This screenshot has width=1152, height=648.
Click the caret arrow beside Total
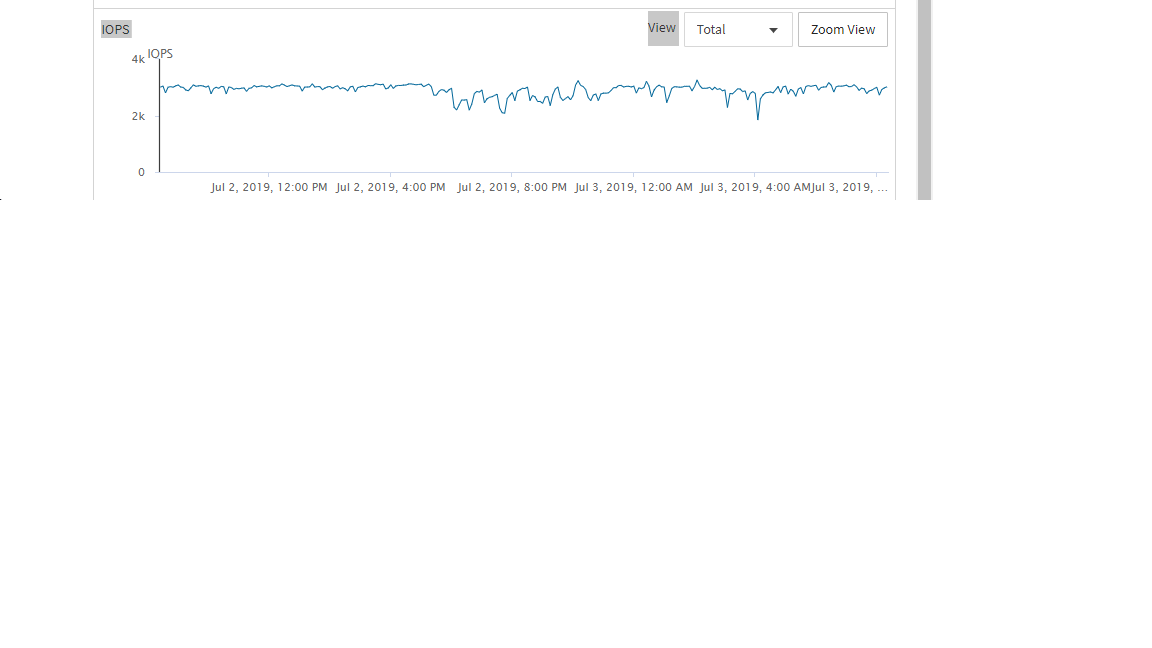coord(773,30)
